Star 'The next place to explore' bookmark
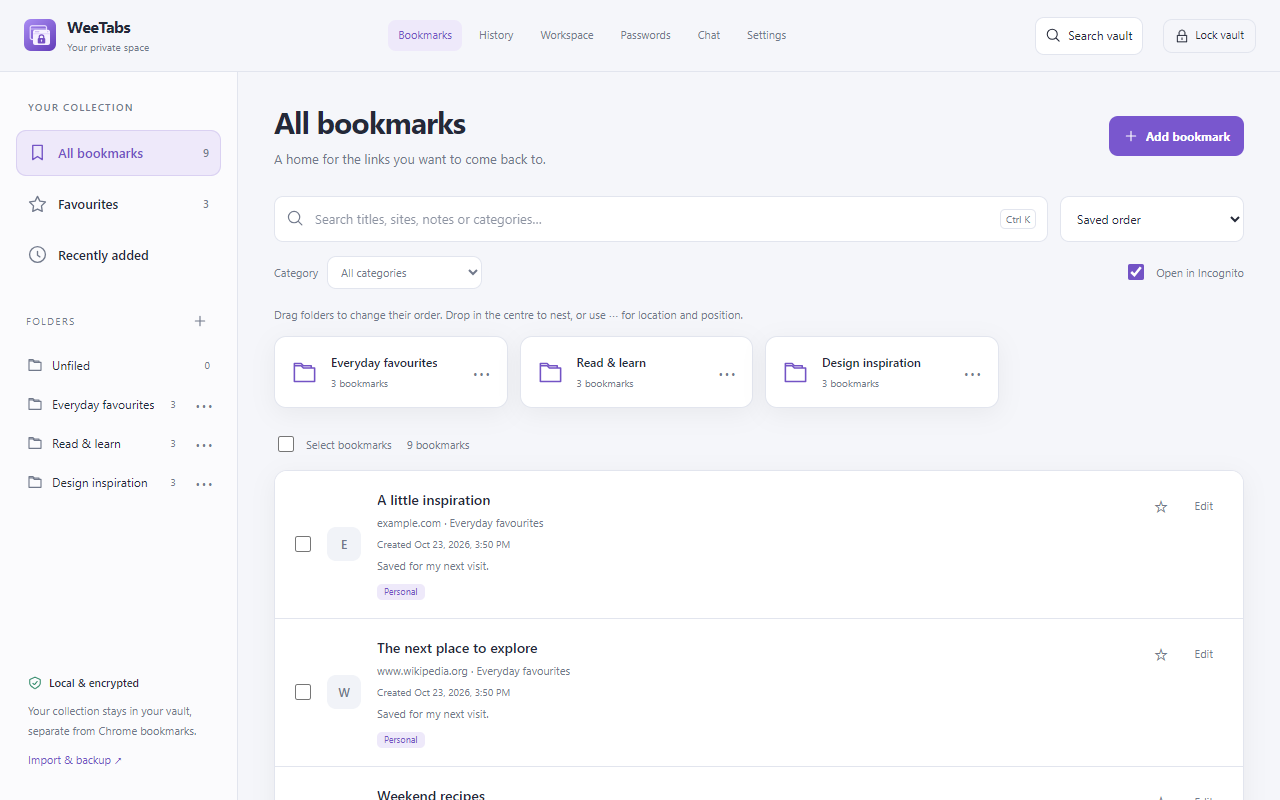The image size is (1280, 800). (x=1161, y=655)
